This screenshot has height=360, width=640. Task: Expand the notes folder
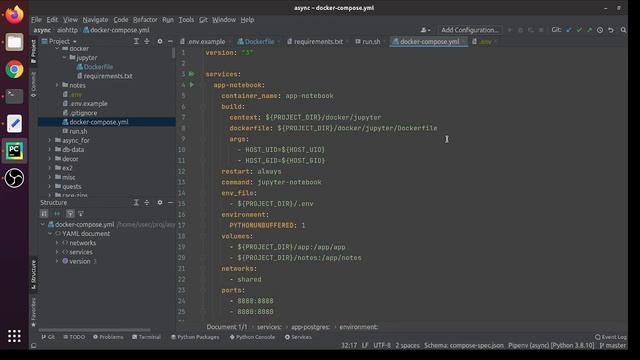tap(57, 85)
